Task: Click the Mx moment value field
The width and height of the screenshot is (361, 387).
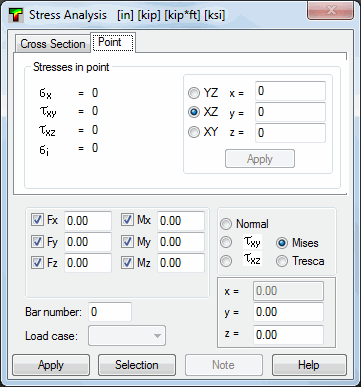Action: click(x=181, y=221)
